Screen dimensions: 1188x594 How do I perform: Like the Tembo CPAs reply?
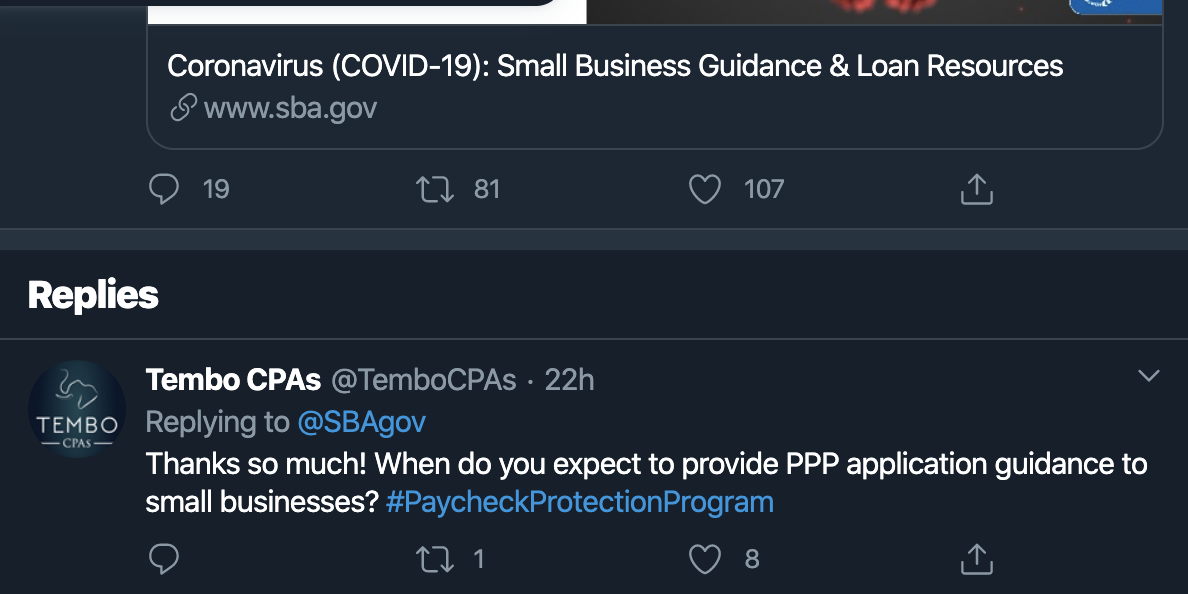coord(705,559)
